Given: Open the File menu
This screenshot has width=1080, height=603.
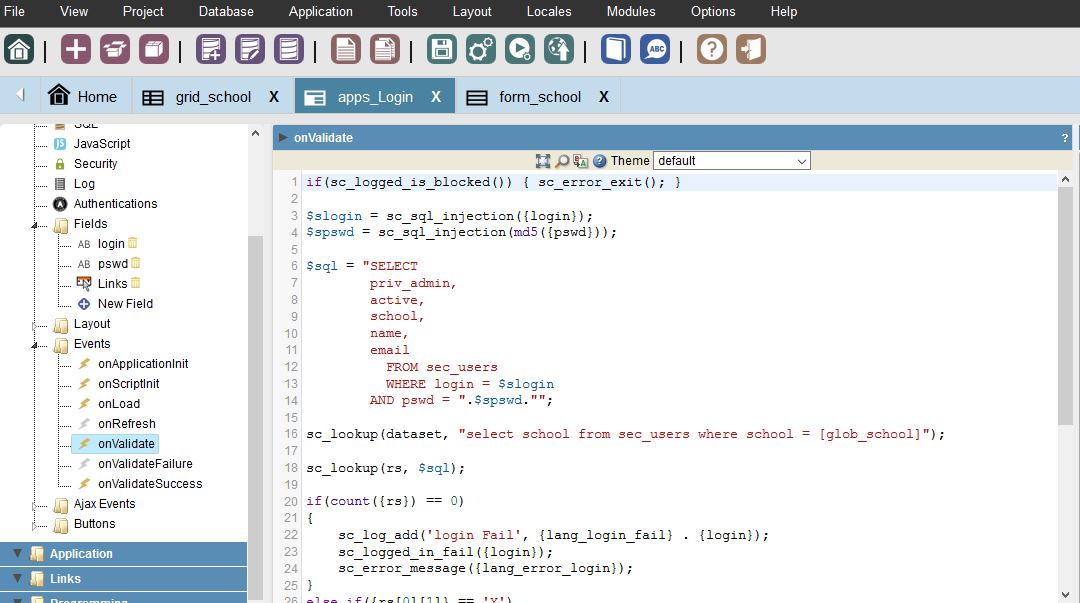Looking at the screenshot, I should (x=14, y=12).
